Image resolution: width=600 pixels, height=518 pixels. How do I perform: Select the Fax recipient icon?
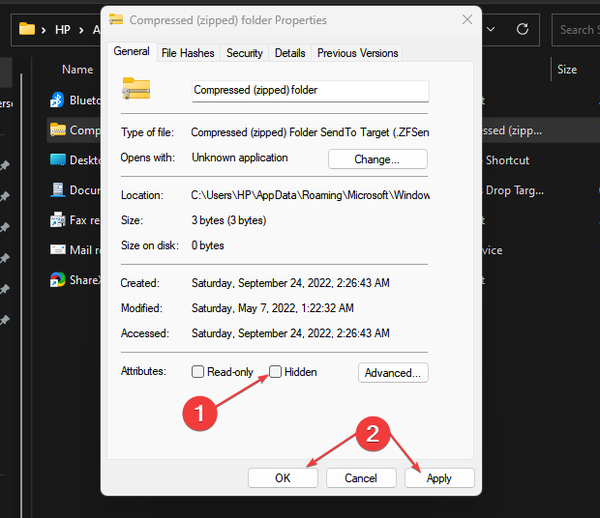click(58, 220)
